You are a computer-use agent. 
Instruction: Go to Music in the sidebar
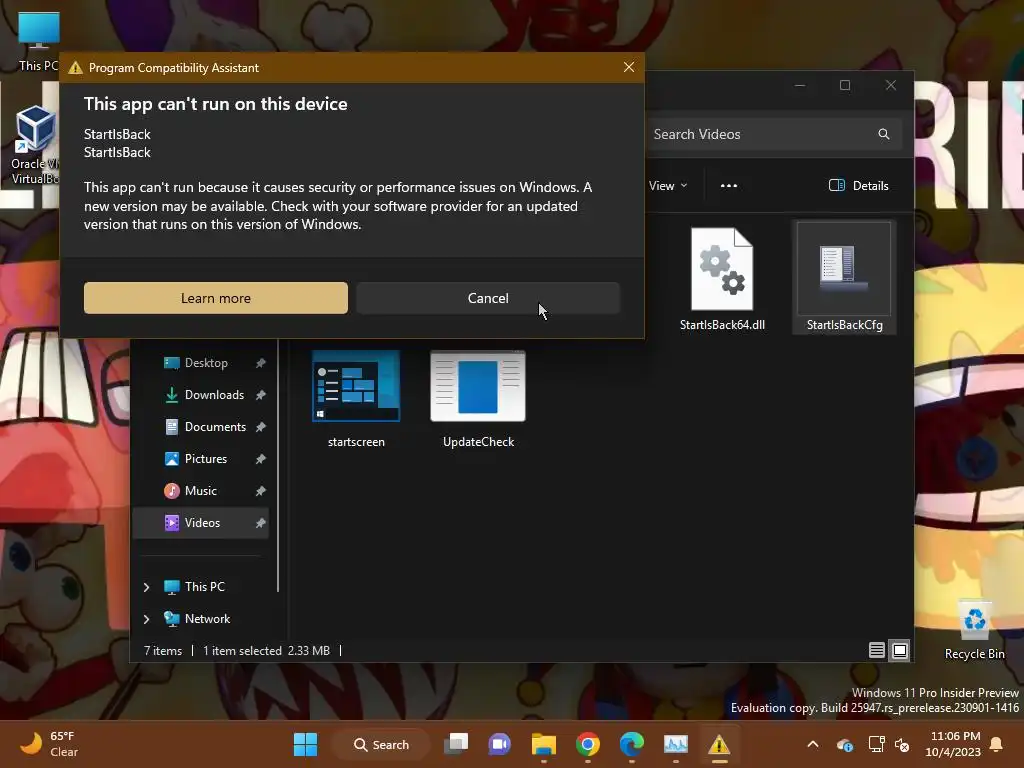click(x=200, y=490)
